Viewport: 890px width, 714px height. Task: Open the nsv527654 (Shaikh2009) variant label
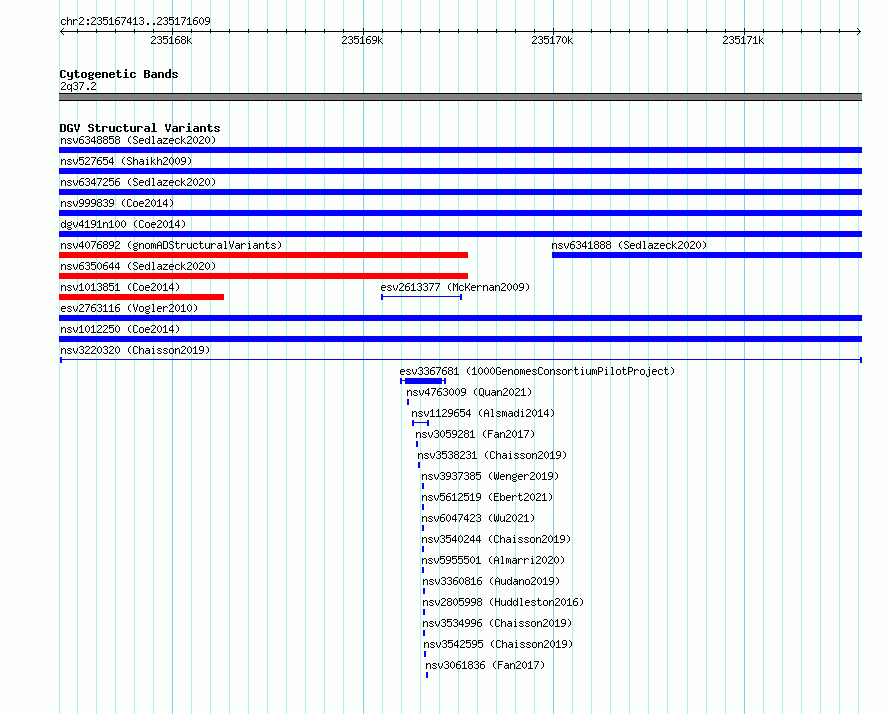[x=126, y=161]
